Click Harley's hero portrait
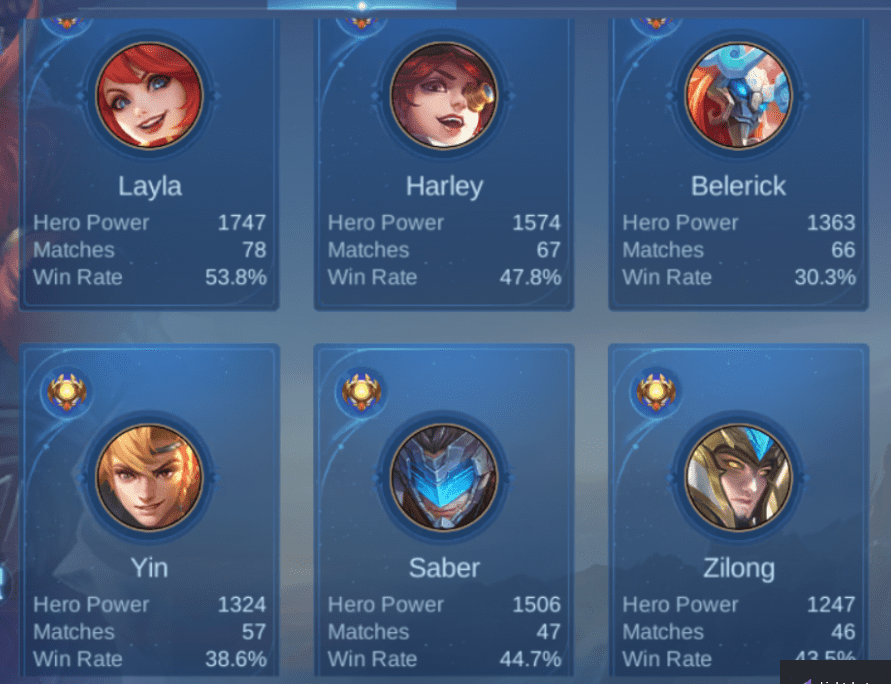Viewport: 891px width, 684px height. (444, 95)
